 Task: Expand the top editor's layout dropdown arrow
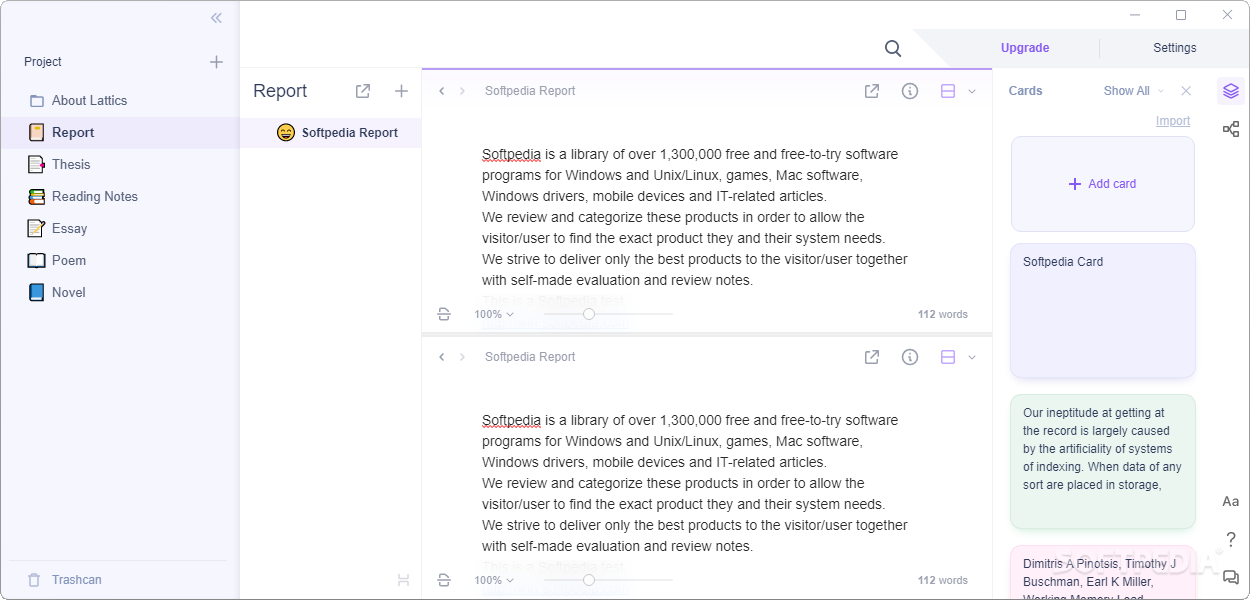coord(972,91)
